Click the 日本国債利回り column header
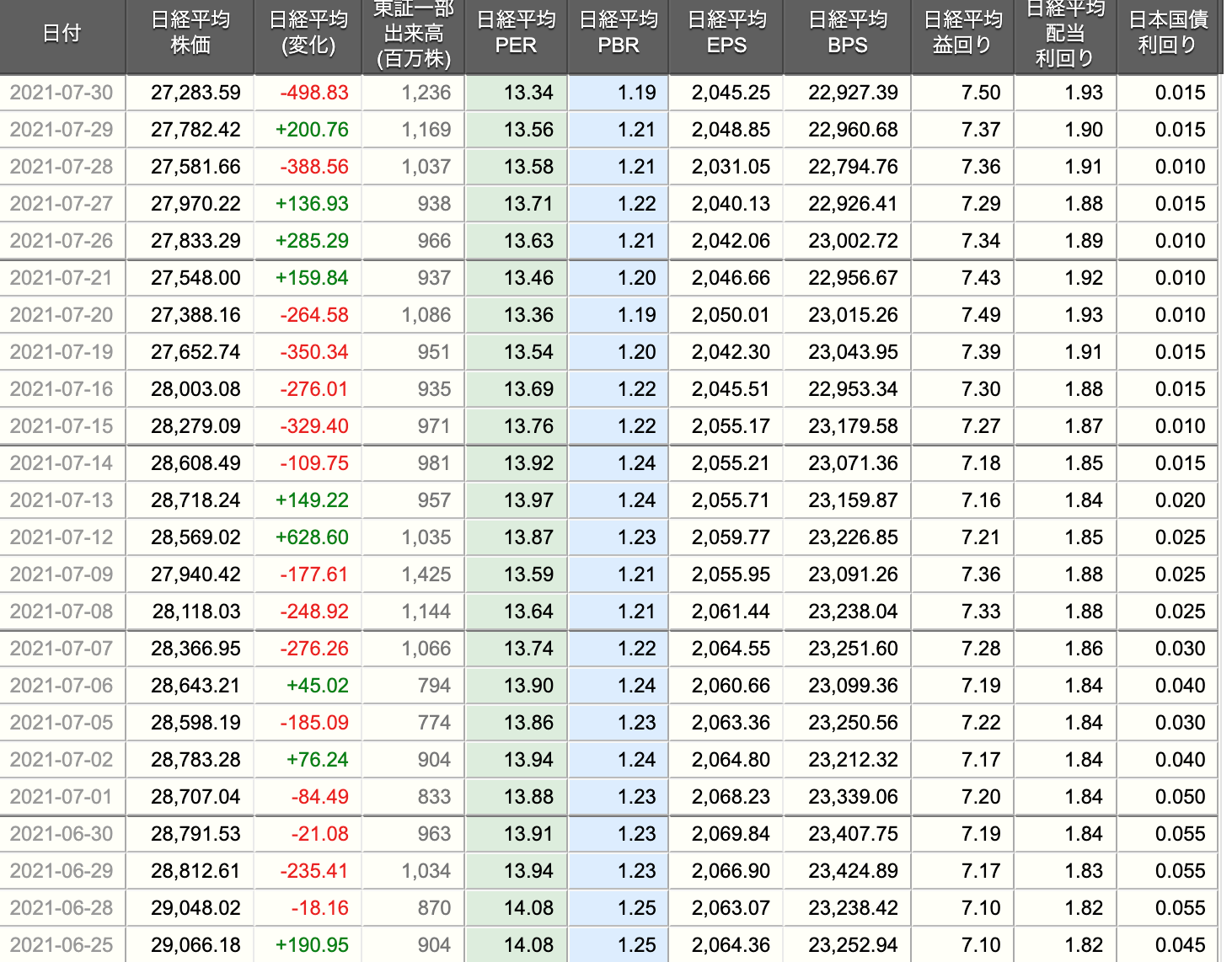The height and width of the screenshot is (962, 1232). 1167,34
